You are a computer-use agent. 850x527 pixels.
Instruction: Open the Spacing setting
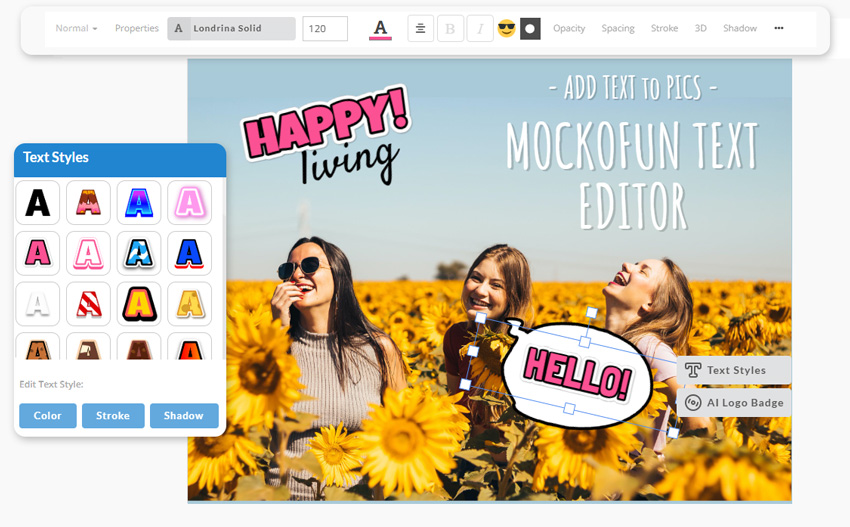pos(617,28)
